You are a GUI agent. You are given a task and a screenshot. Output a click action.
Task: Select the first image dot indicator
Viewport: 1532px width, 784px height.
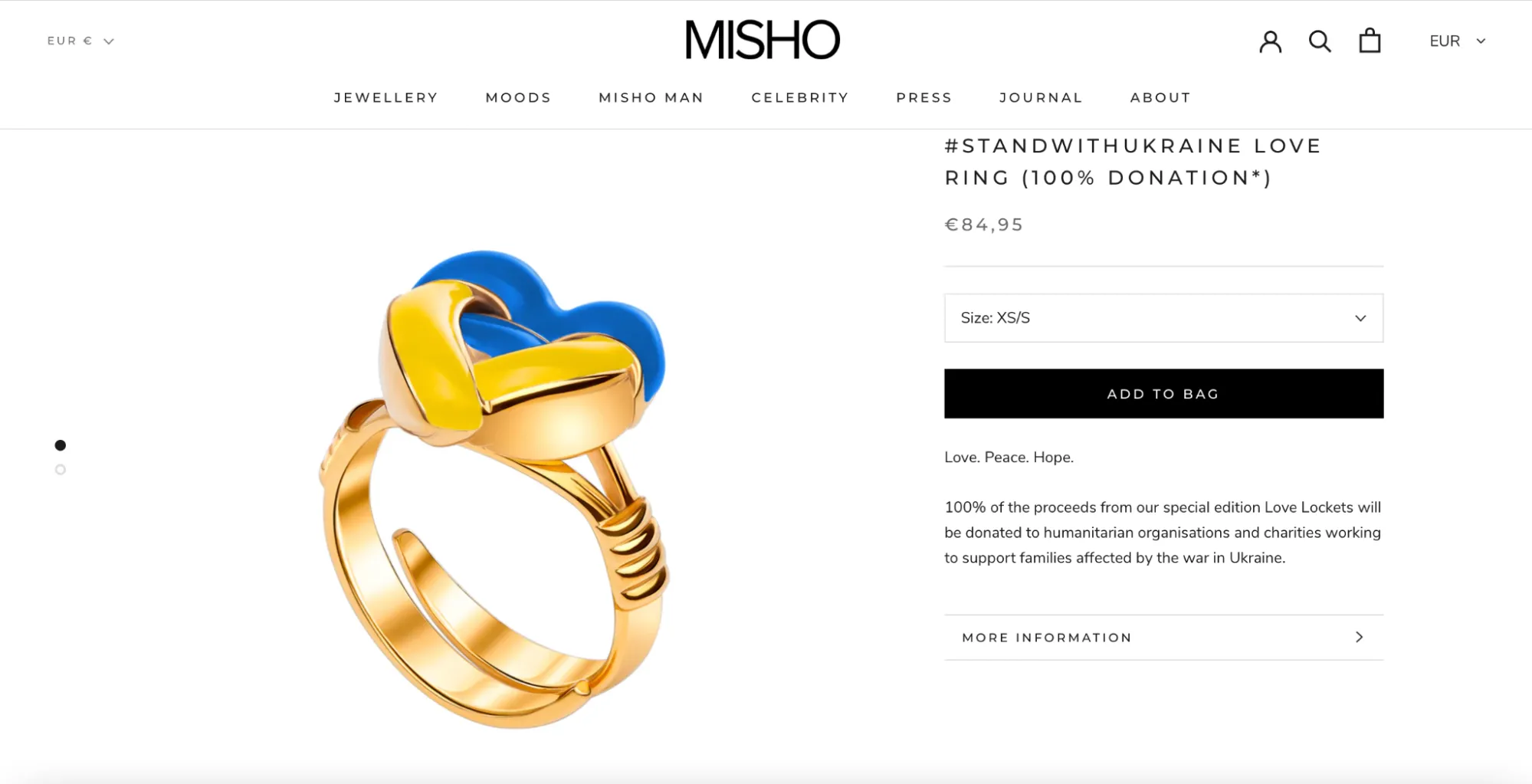tap(61, 445)
